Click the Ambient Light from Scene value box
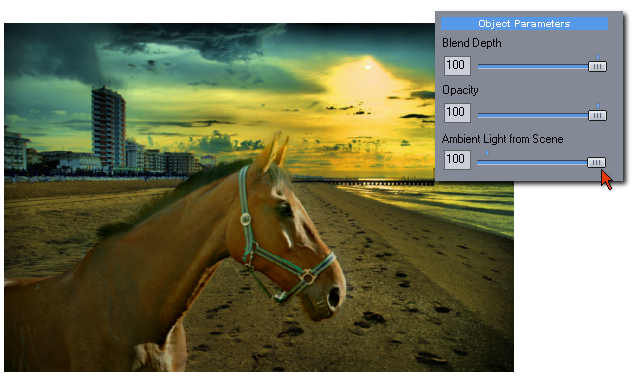Image resolution: width=640 pixels, height=376 pixels. pos(457,160)
